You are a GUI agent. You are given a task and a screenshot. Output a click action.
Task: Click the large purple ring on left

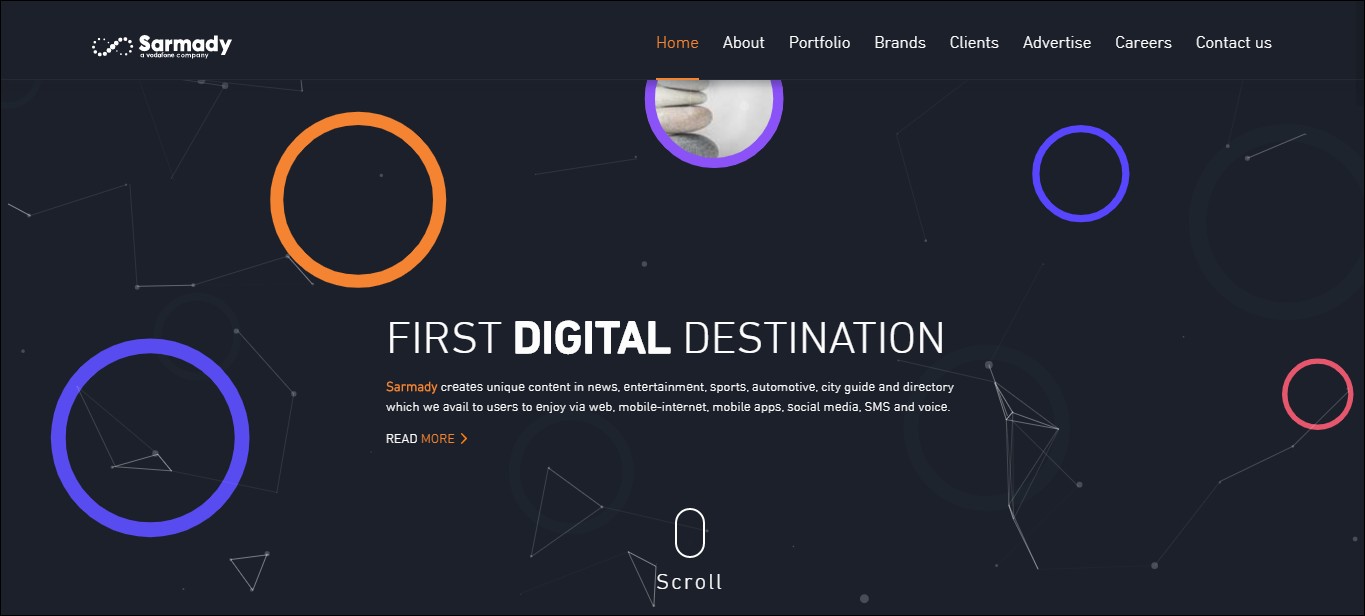coord(150,438)
